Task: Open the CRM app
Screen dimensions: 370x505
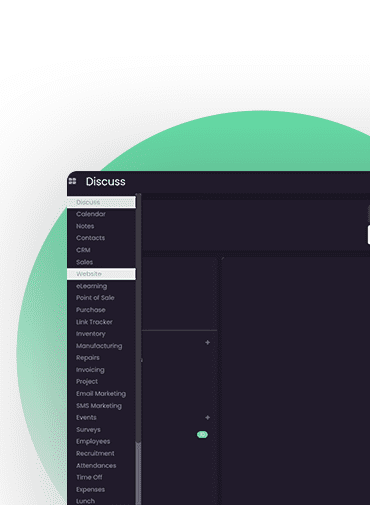Action: (83, 250)
